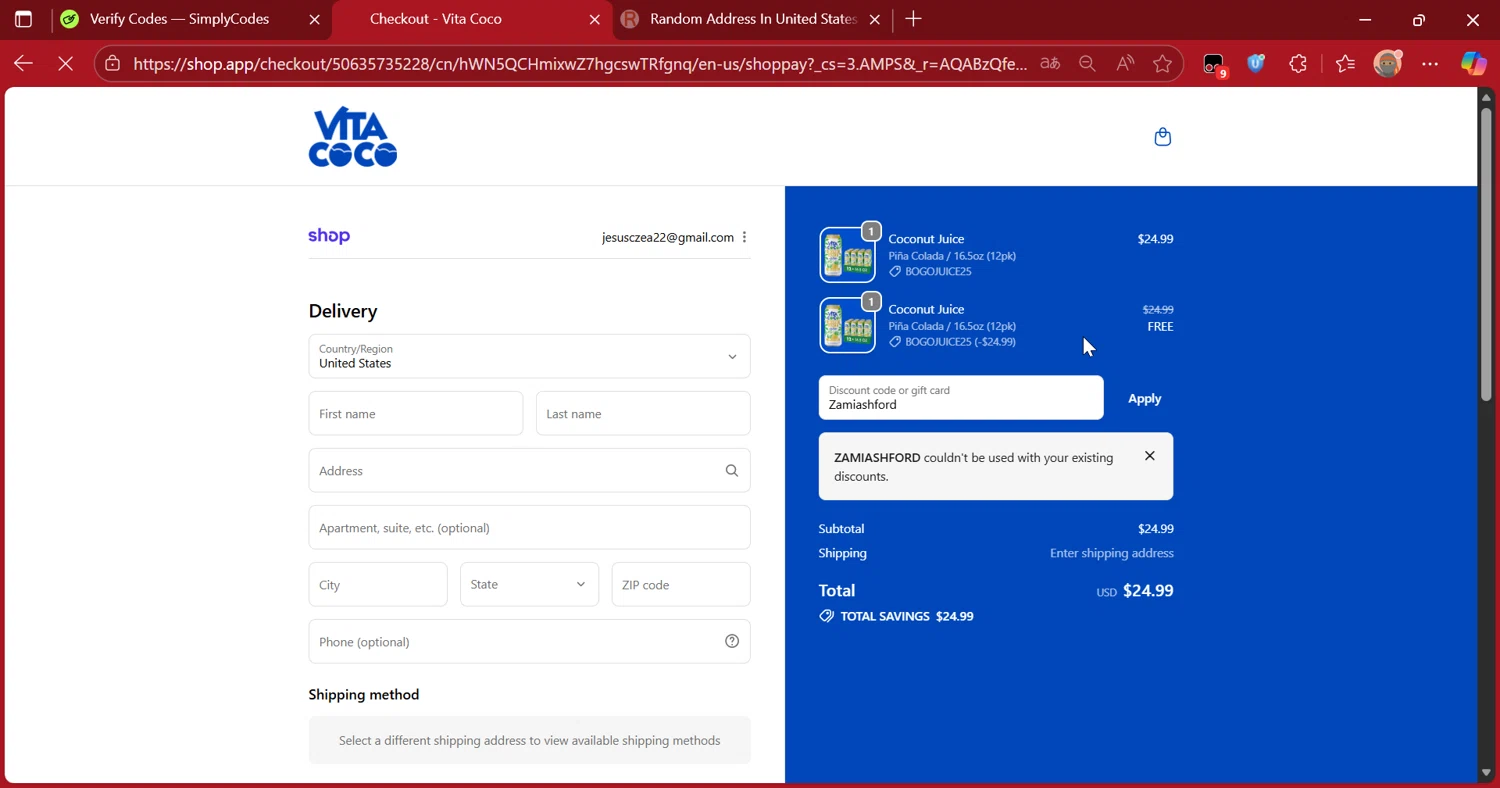Click the Phone (optional) field
Viewport: 1500px width, 788px height.
(529, 641)
